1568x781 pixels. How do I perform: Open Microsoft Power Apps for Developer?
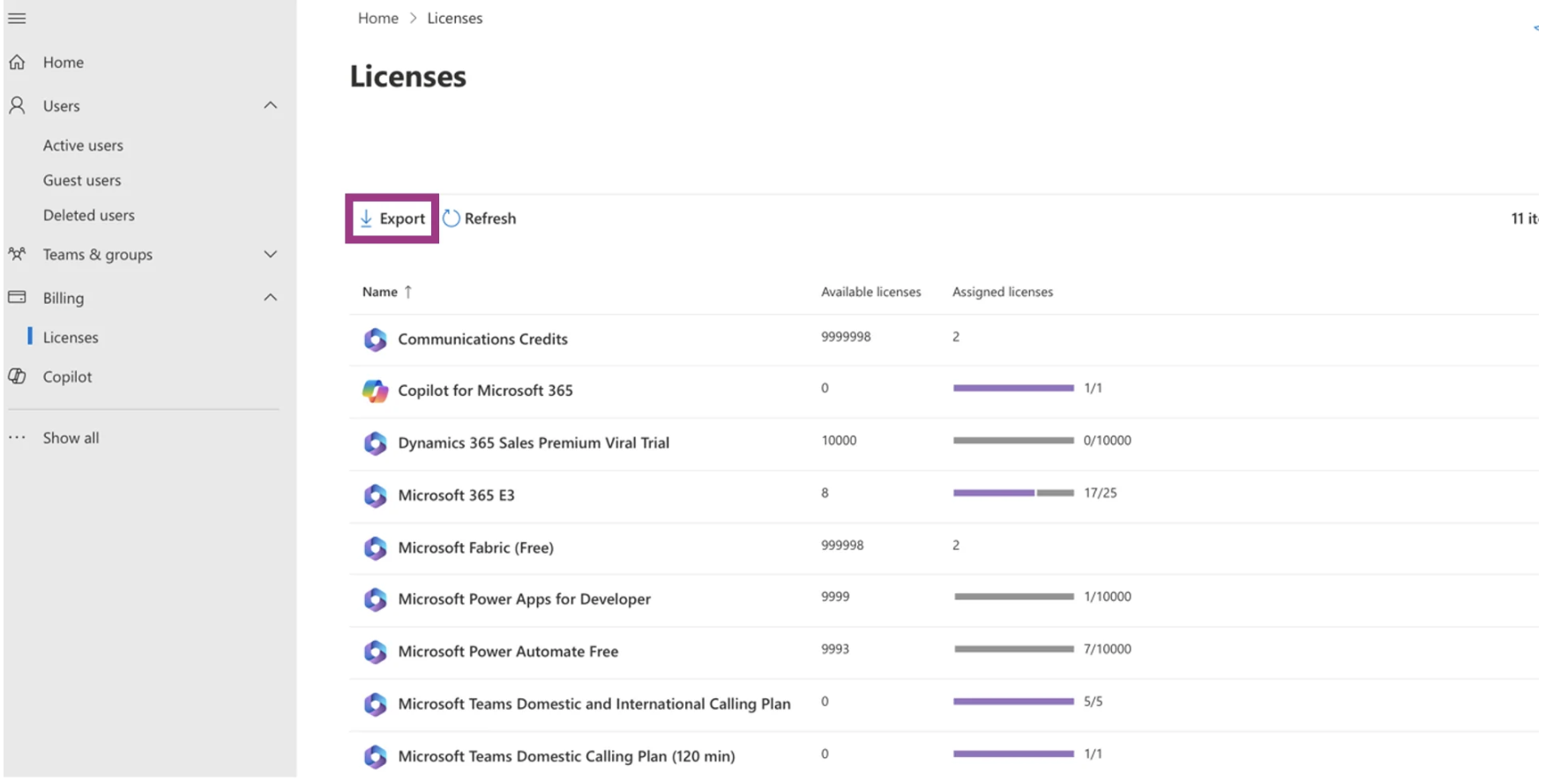pyautogui.click(x=524, y=599)
